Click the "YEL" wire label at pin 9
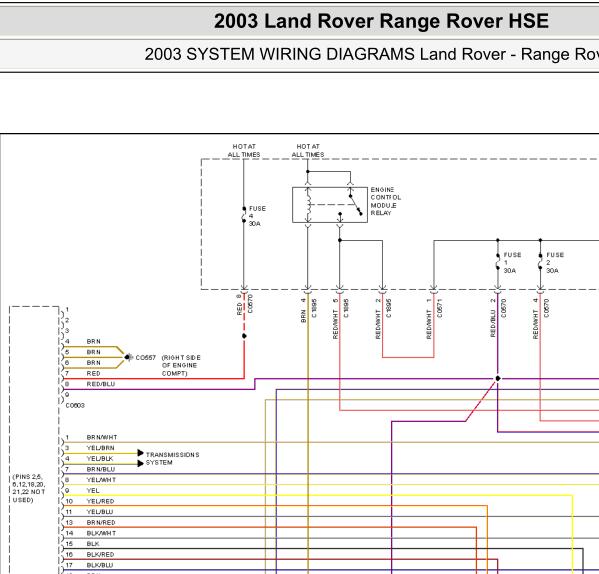 click(x=93, y=490)
